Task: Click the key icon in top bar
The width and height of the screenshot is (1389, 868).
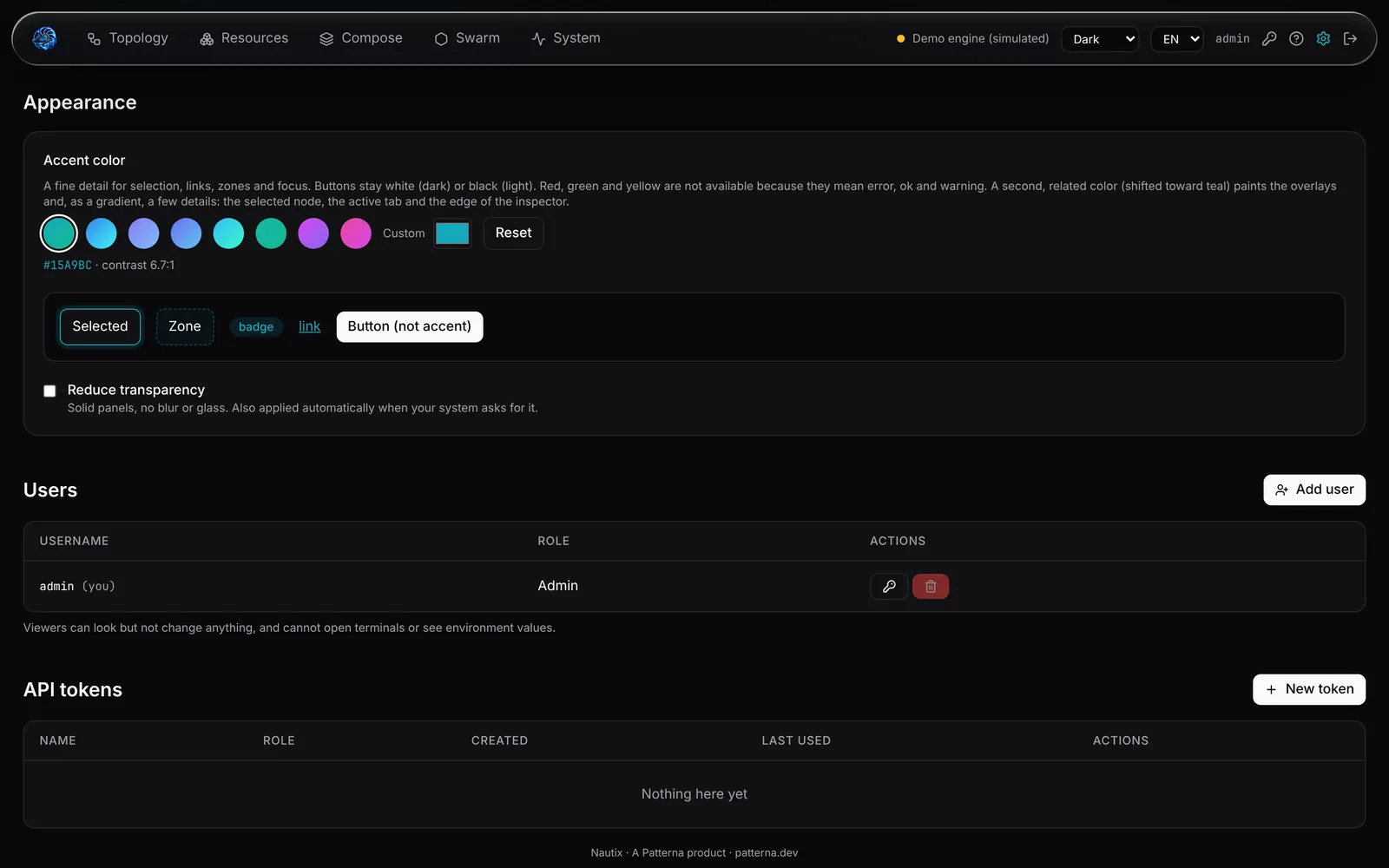Action: click(x=1269, y=38)
